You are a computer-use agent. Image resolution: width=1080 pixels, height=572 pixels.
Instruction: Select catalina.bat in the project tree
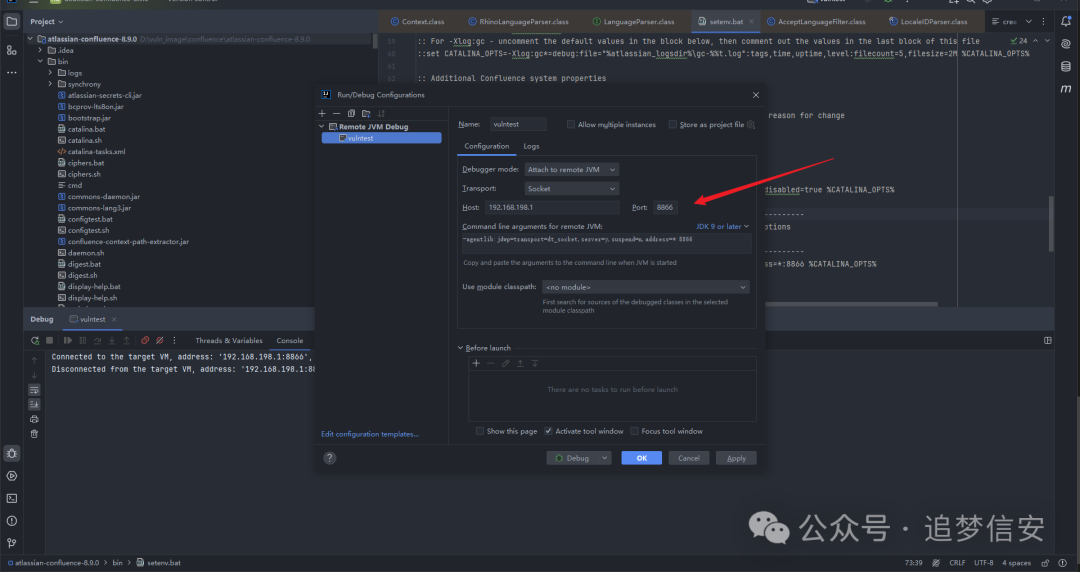pyautogui.click(x=86, y=129)
